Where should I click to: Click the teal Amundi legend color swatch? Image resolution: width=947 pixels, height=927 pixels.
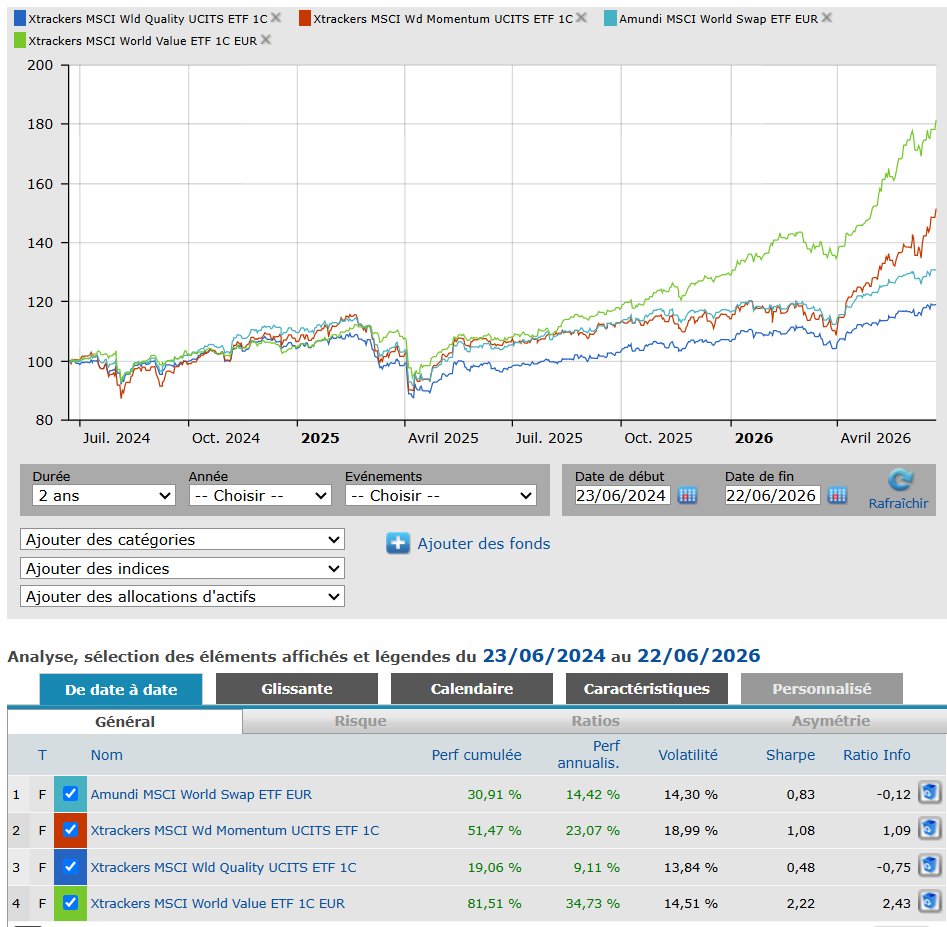pos(610,18)
